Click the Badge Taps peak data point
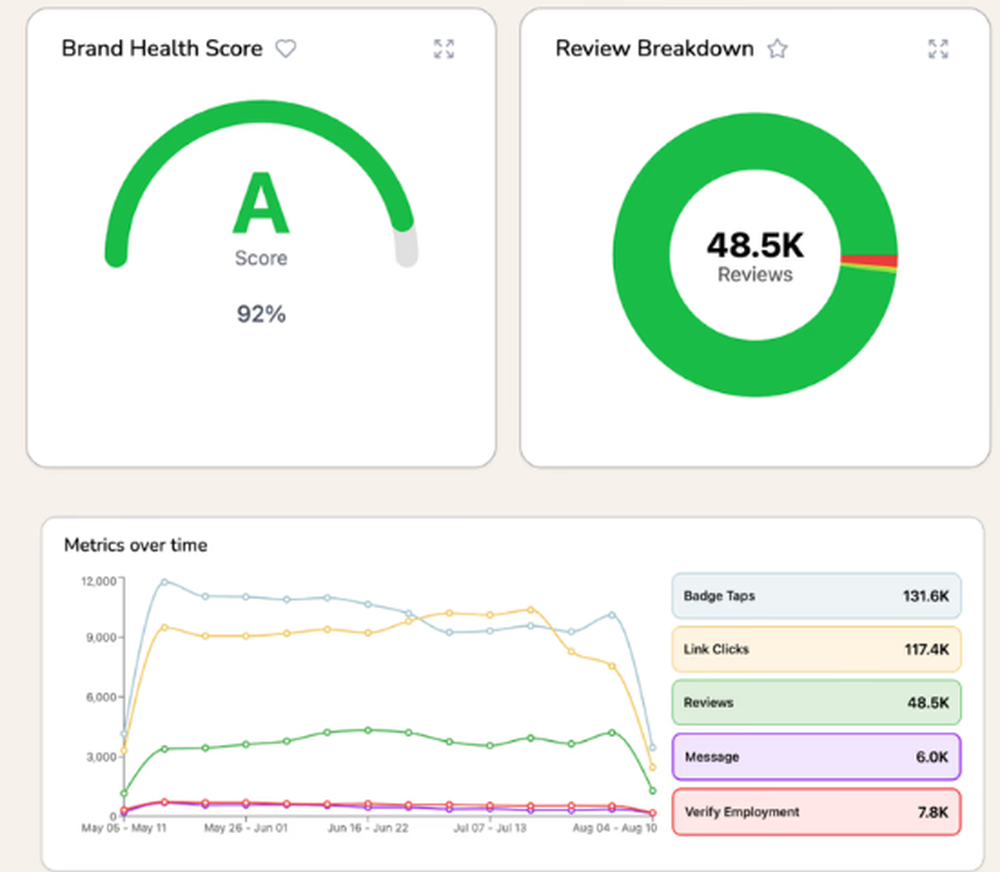Viewport: 1000px width, 872px height. coord(164,581)
